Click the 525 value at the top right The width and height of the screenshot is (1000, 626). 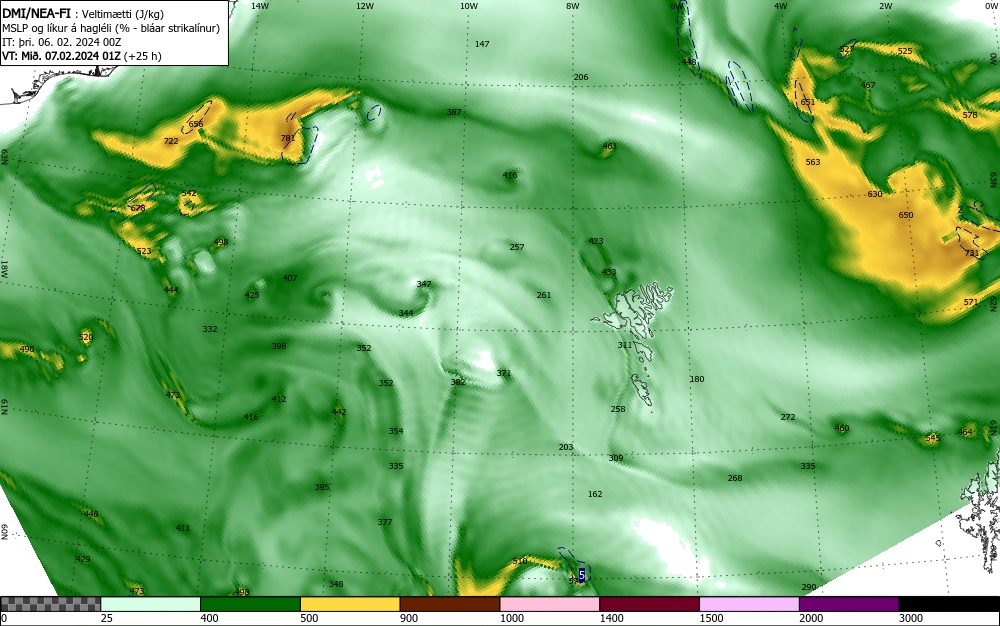[905, 51]
